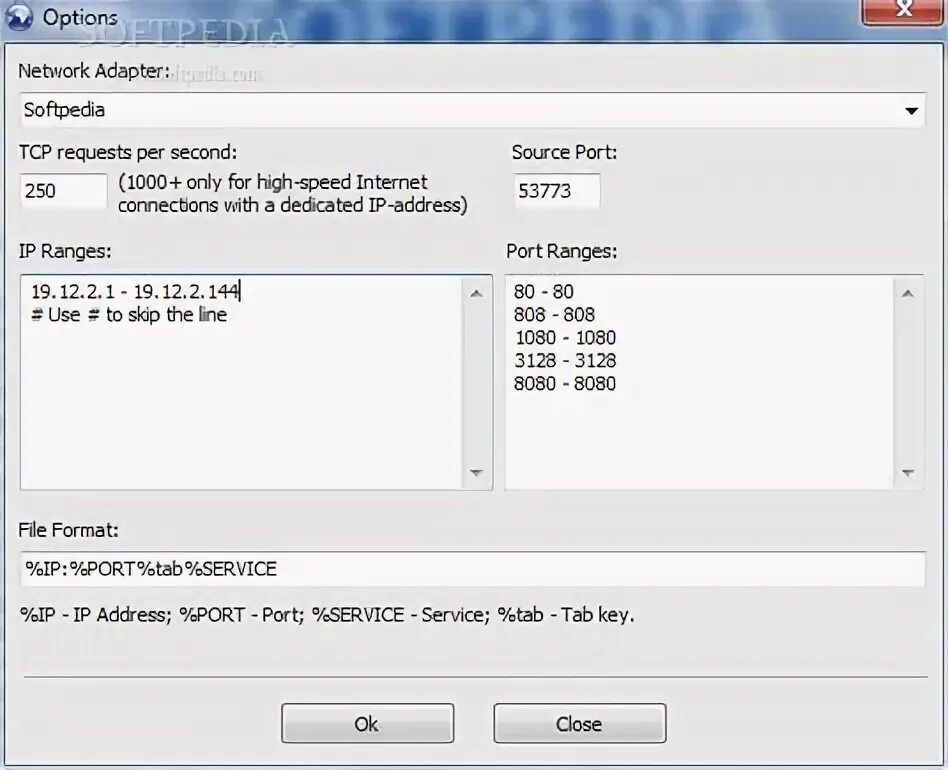Click the IP Ranges scroll down arrow
The image size is (948, 770).
[476, 473]
